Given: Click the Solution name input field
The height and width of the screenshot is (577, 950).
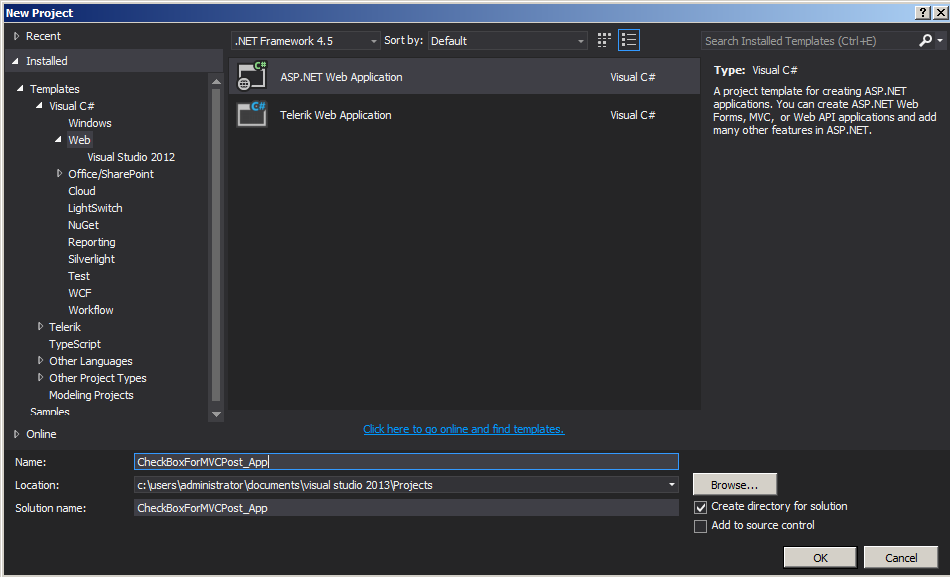Looking at the screenshot, I should point(406,508).
